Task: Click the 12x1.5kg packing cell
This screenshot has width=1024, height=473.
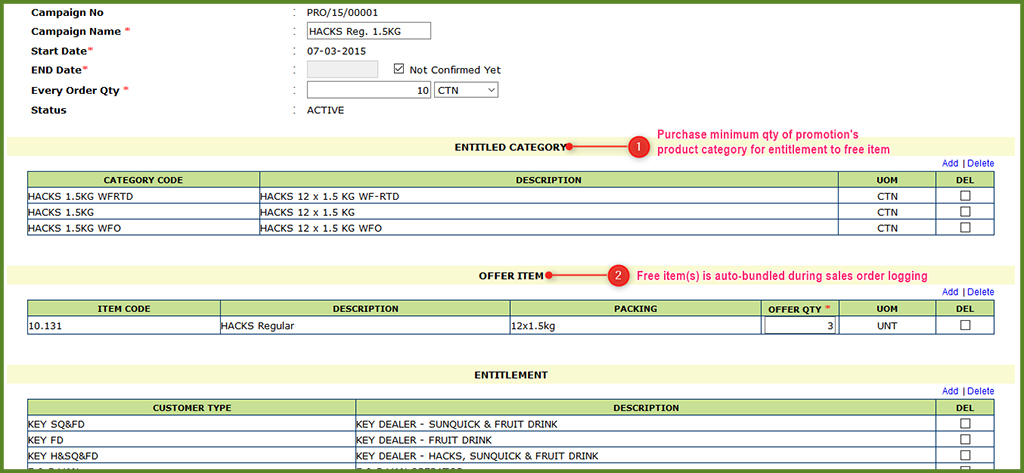Action: [636, 325]
